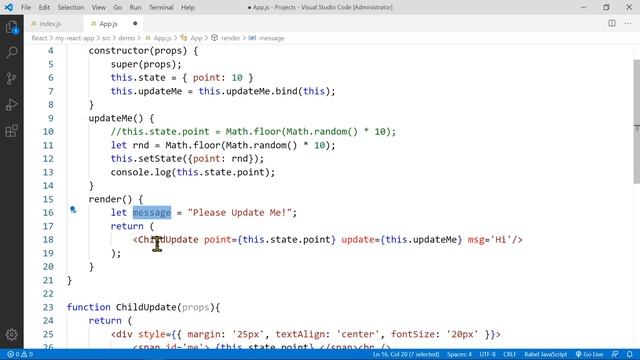Viewport: 640px width, 360px height.
Task: Expand the message variable breadcrumb
Action: (267, 38)
